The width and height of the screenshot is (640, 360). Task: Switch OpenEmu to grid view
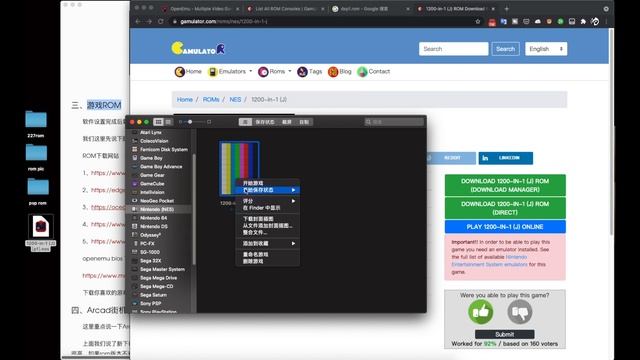158,122
